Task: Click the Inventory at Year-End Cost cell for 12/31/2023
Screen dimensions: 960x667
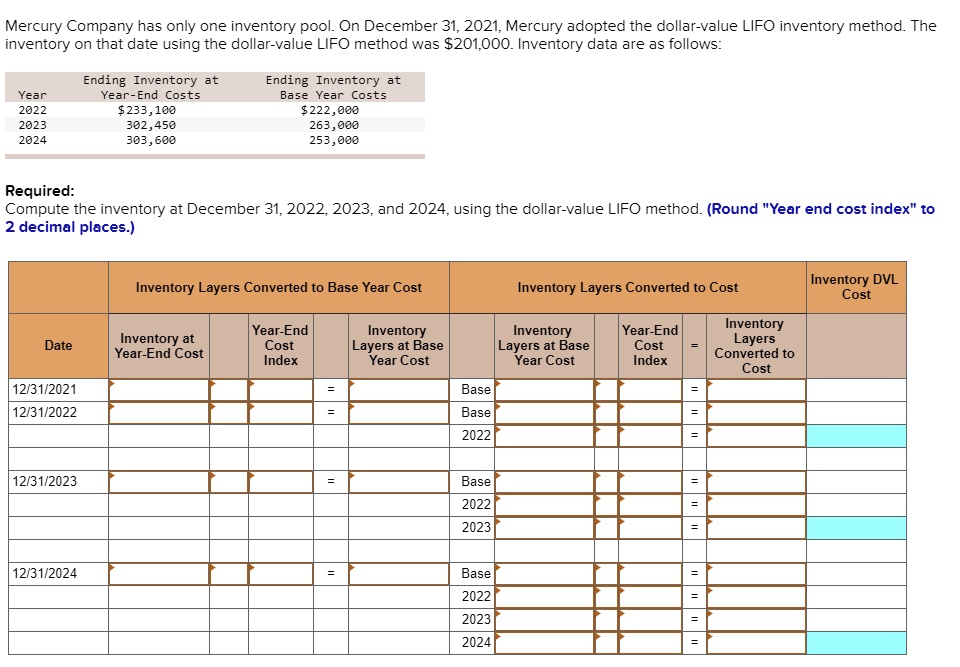Action: tap(157, 481)
